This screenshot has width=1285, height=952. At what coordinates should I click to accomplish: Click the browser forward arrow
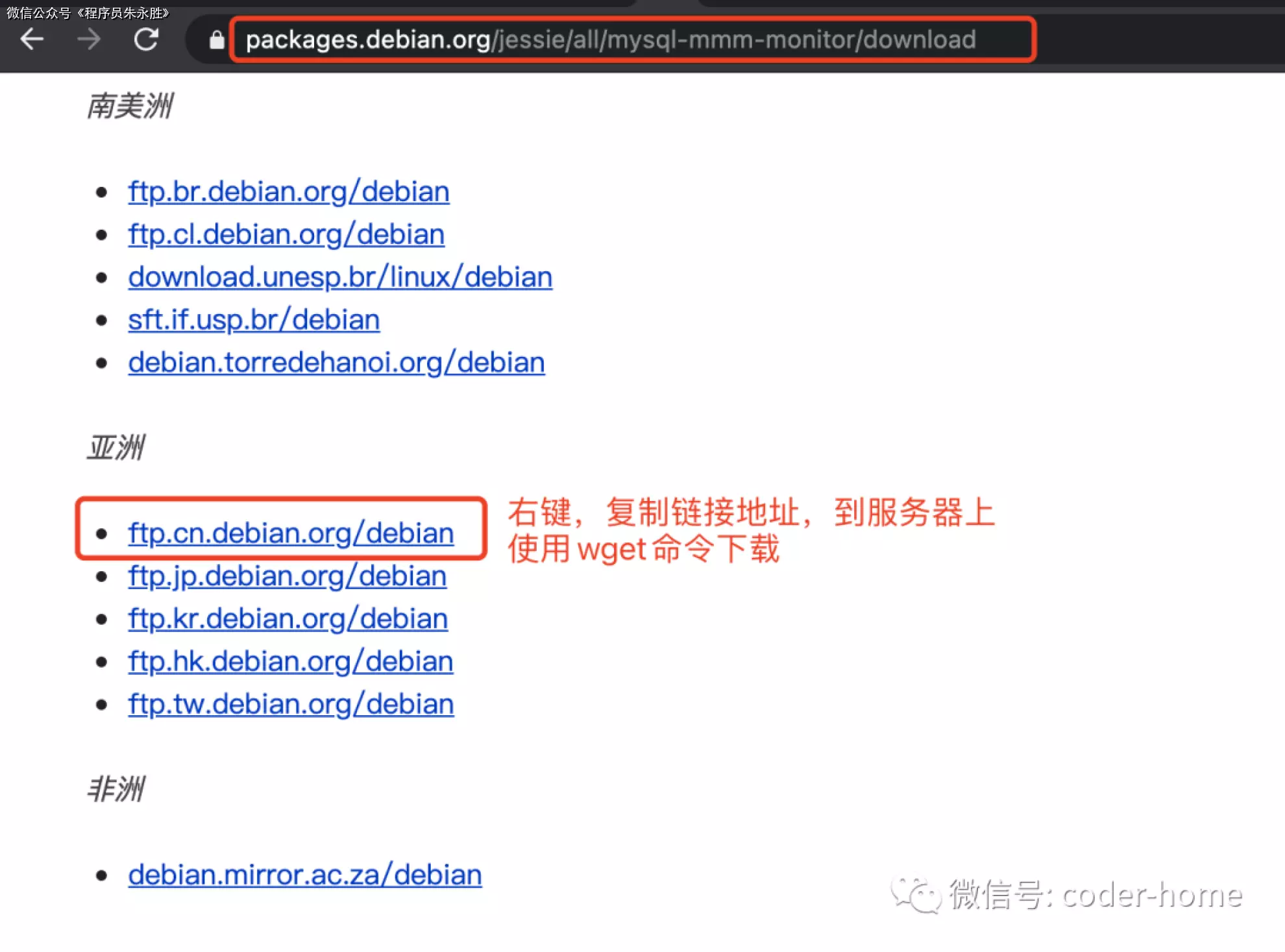tap(89, 40)
